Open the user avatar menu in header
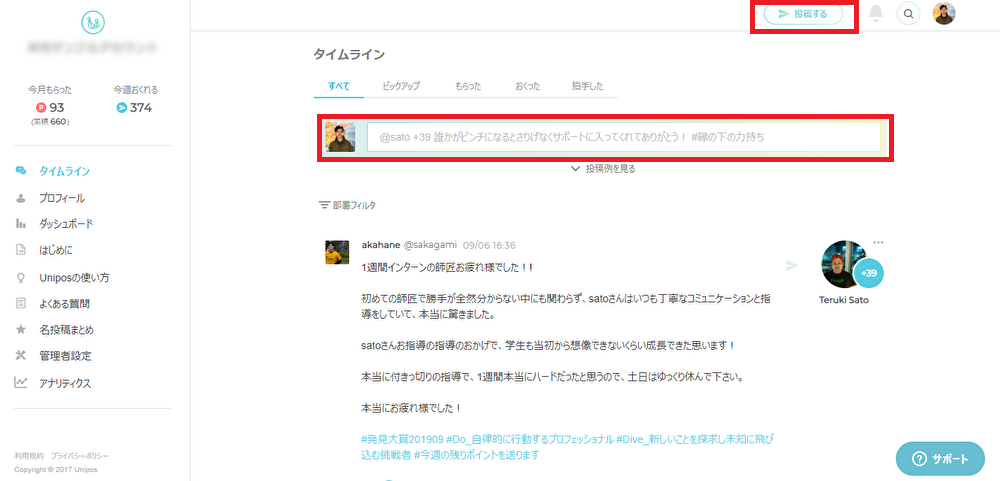The image size is (1000, 481). [944, 13]
